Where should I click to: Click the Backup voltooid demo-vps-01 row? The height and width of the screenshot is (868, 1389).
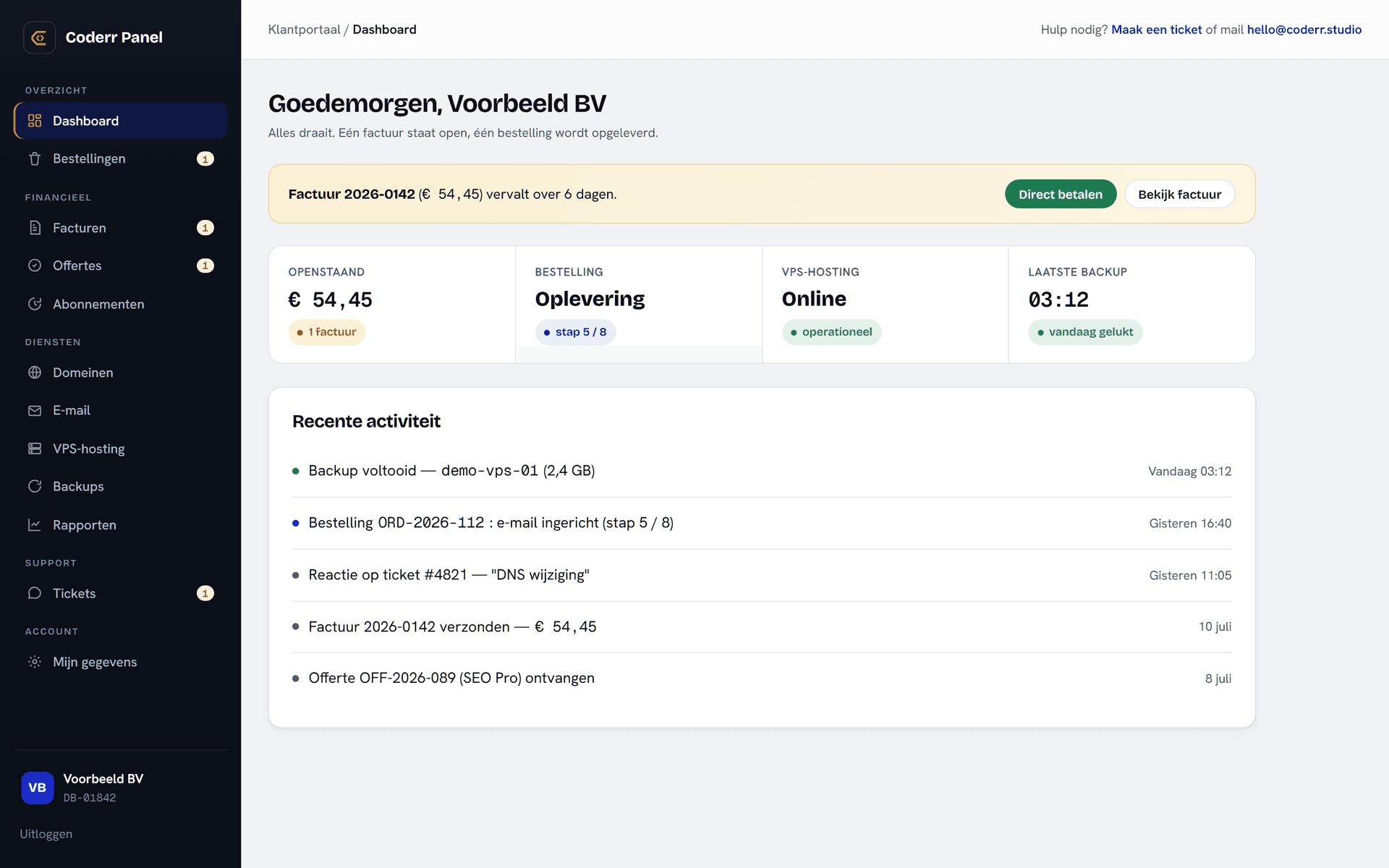click(x=762, y=471)
